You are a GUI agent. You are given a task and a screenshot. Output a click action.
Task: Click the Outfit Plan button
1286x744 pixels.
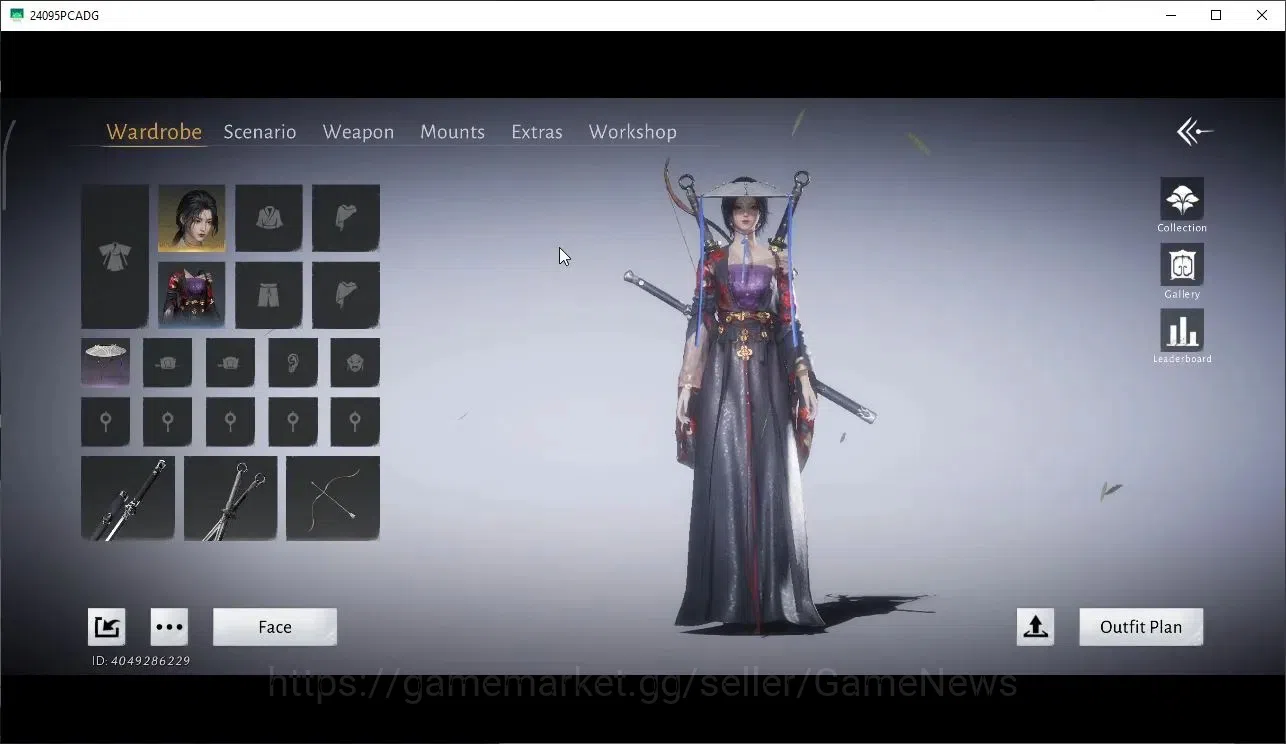(x=1141, y=627)
